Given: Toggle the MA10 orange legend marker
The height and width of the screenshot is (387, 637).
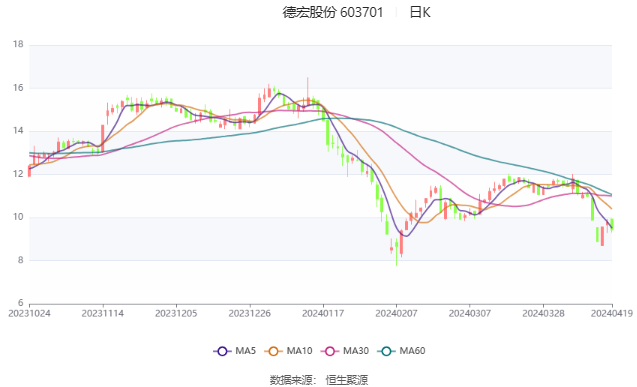Looking at the screenshot, I should tap(273, 351).
